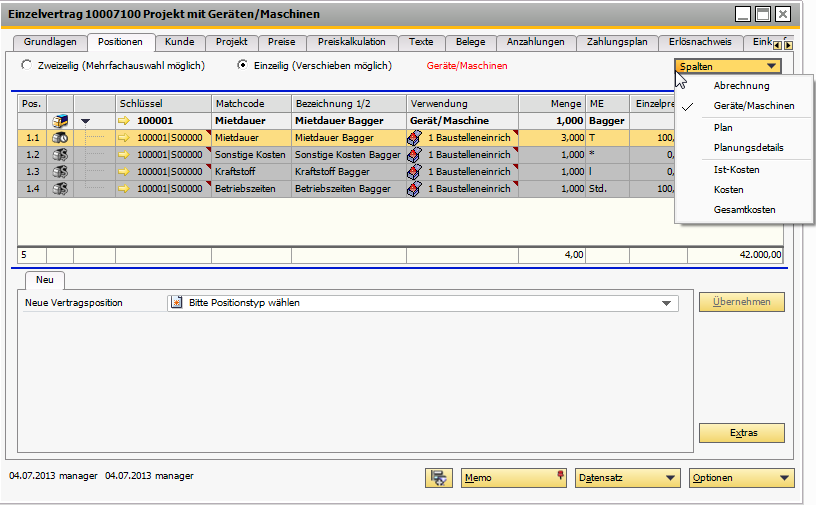Open the Neue Vertragsposition type dropdown
This screenshot has height=505, width=816.
coord(666,303)
